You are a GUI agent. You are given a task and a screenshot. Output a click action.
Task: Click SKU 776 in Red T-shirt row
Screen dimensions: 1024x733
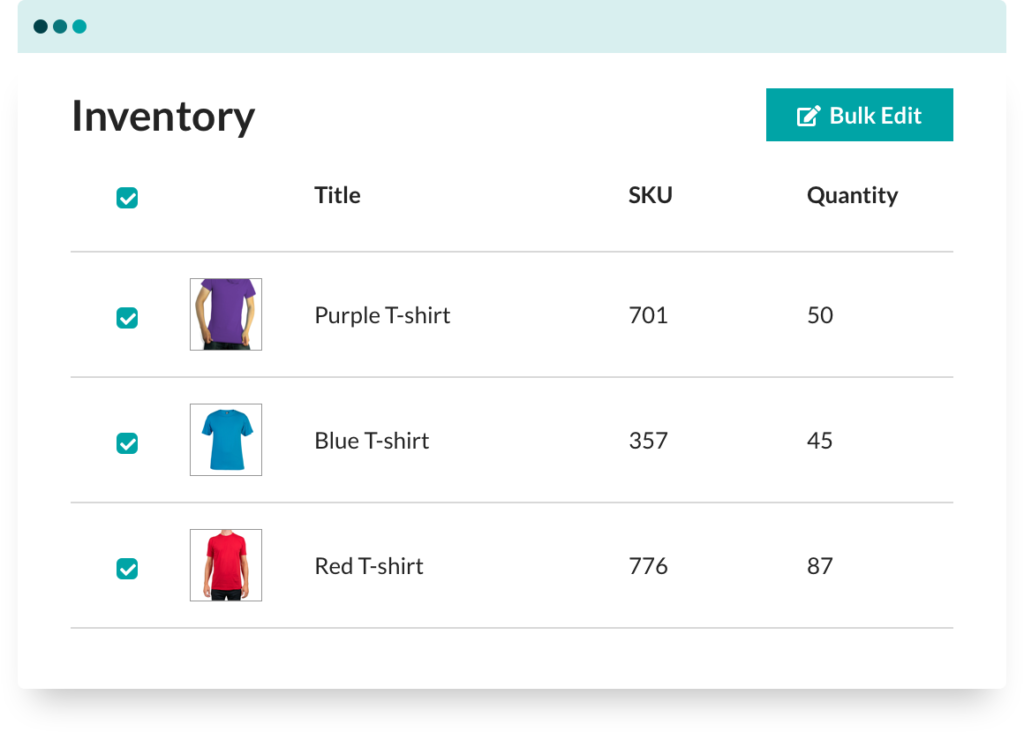click(648, 566)
